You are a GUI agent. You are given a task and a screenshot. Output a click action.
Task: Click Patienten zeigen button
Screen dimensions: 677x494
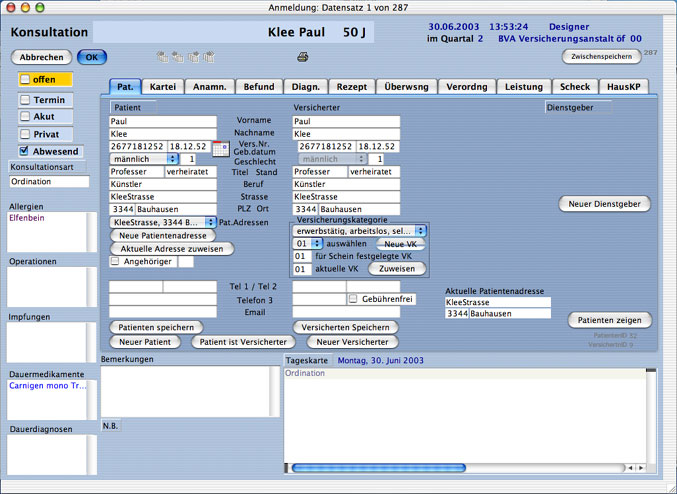click(609, 320)
